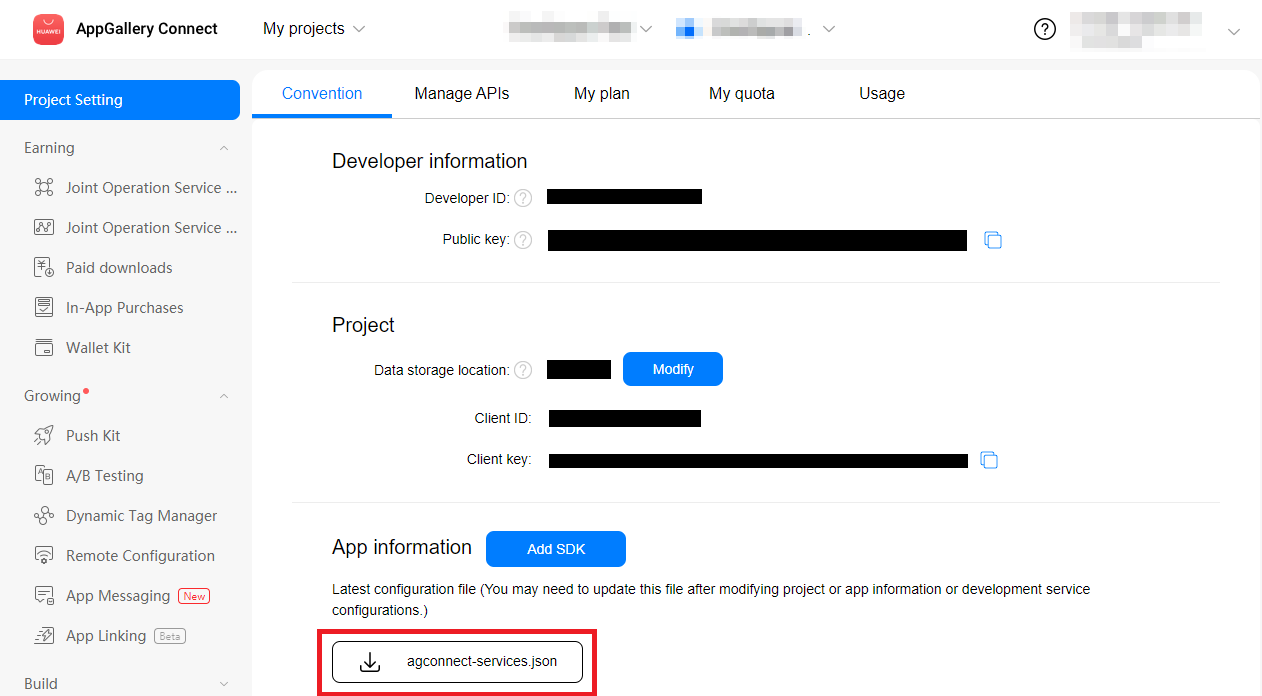The height and width of the screenshot is (696, 1262).
Task: Click the Developer ID help tooltip icon
Action: pos(523,198)
